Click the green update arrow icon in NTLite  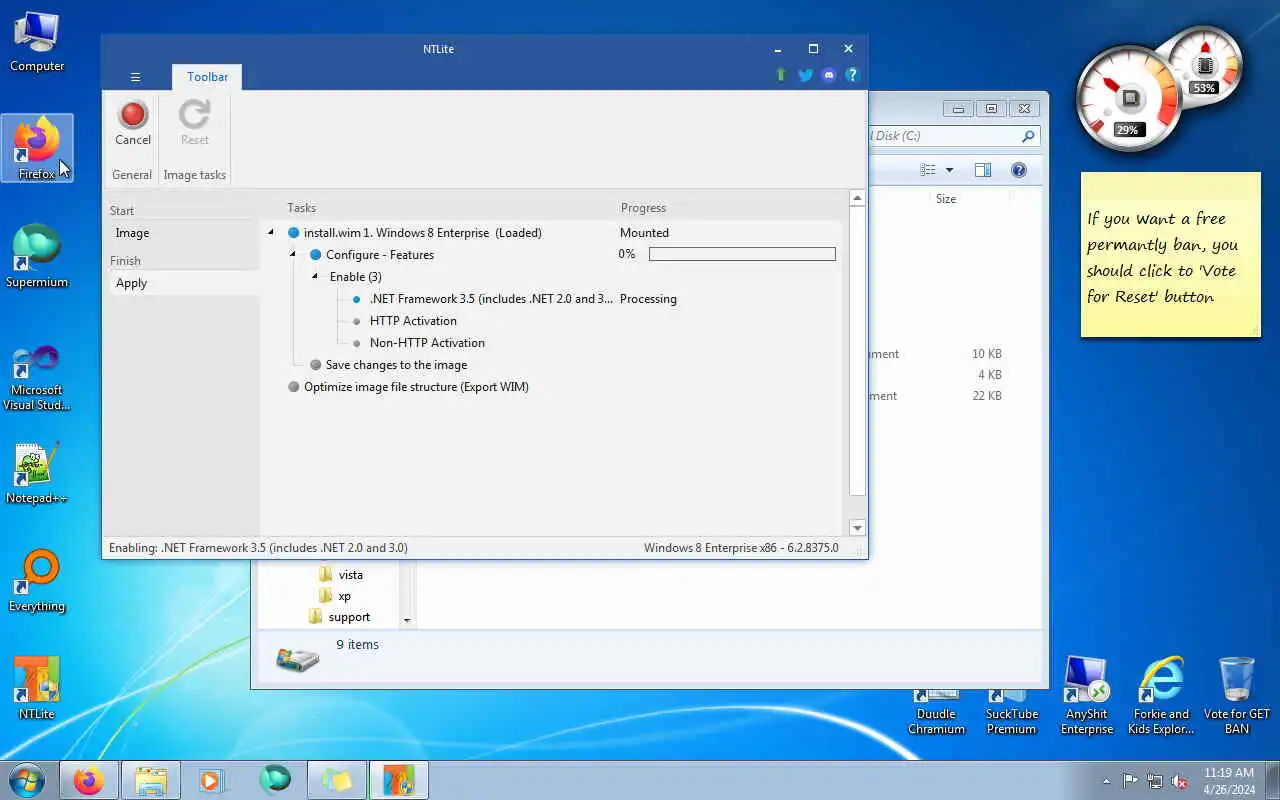tap(781, 75)
